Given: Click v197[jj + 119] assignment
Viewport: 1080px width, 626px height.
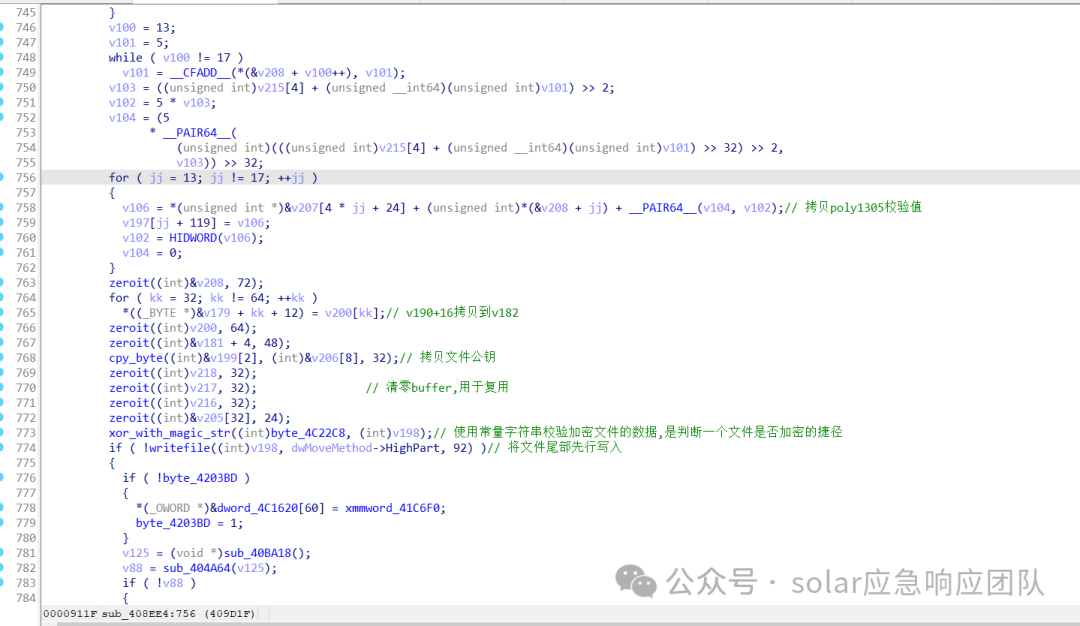Looking at the screenshot, I should [196, 222].
